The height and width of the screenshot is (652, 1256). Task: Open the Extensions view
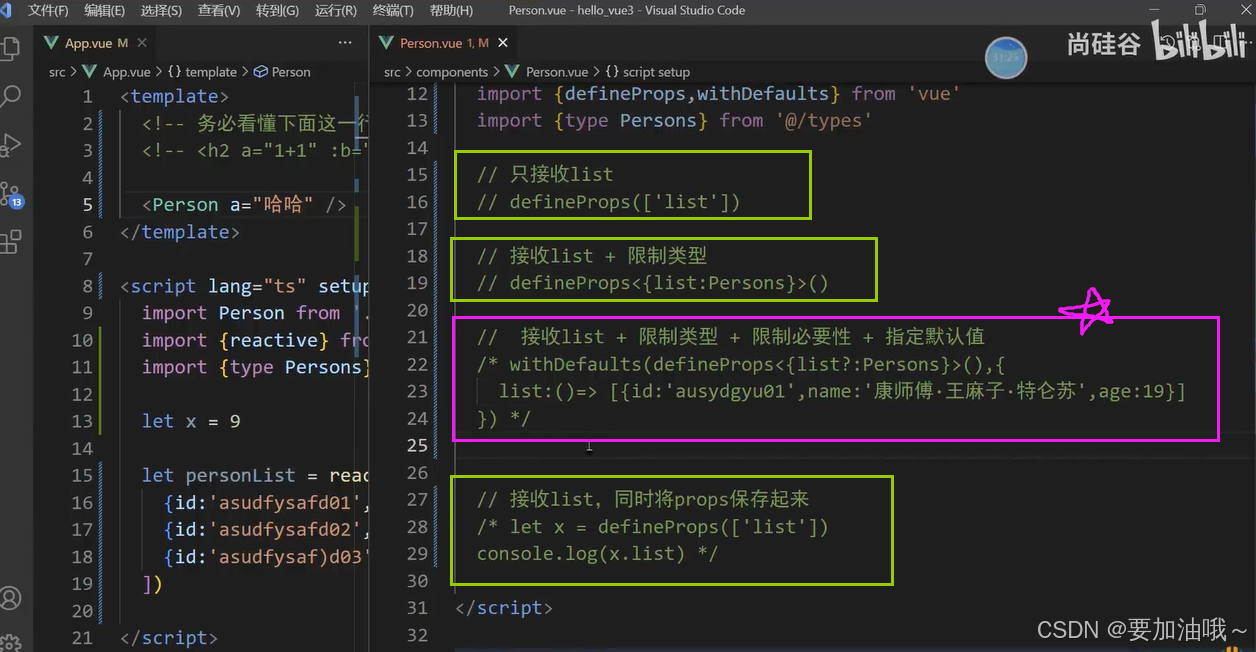[x=10, y=241]
